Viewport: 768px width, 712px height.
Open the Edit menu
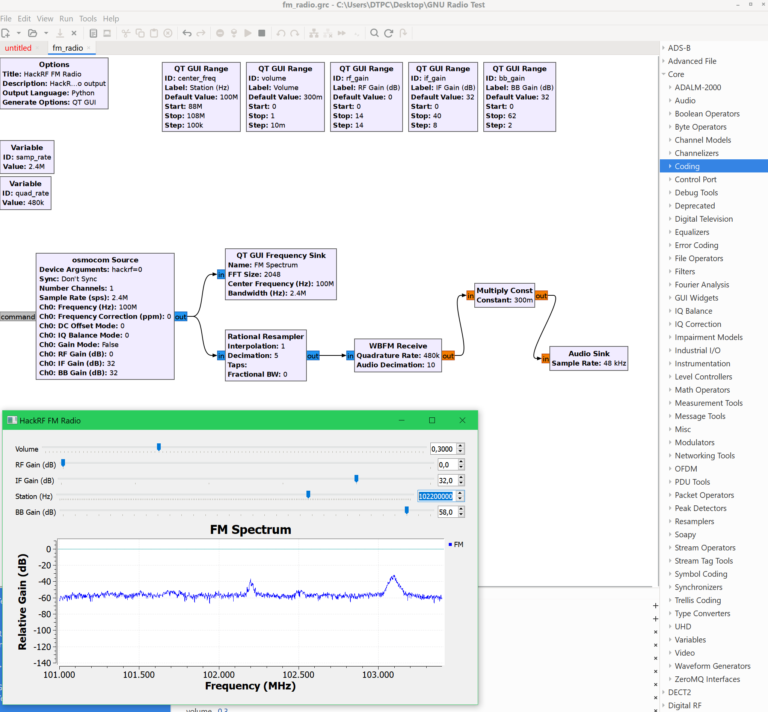tap(24, 19)
